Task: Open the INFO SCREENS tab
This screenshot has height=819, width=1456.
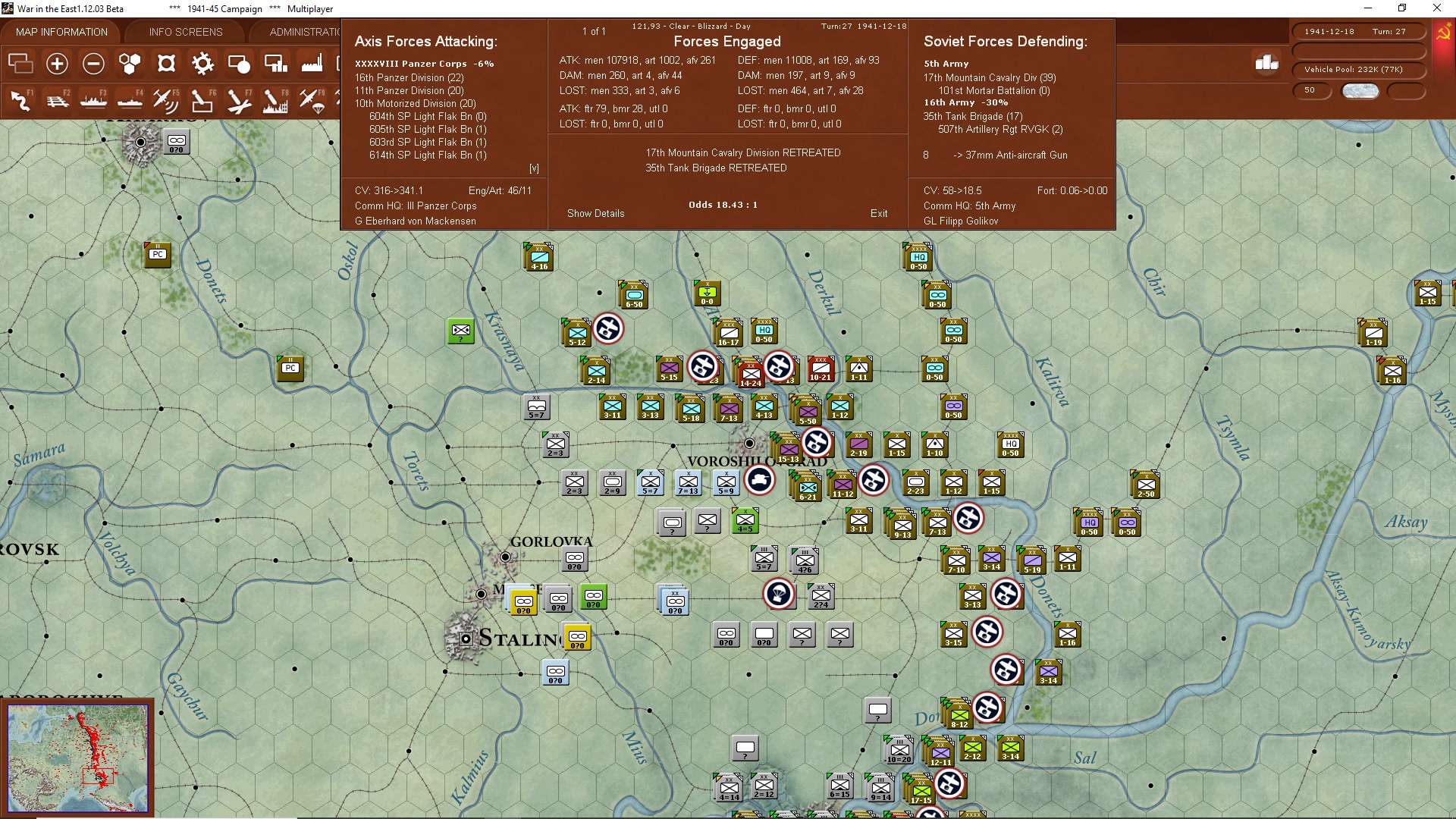Action: pos(186,32)
